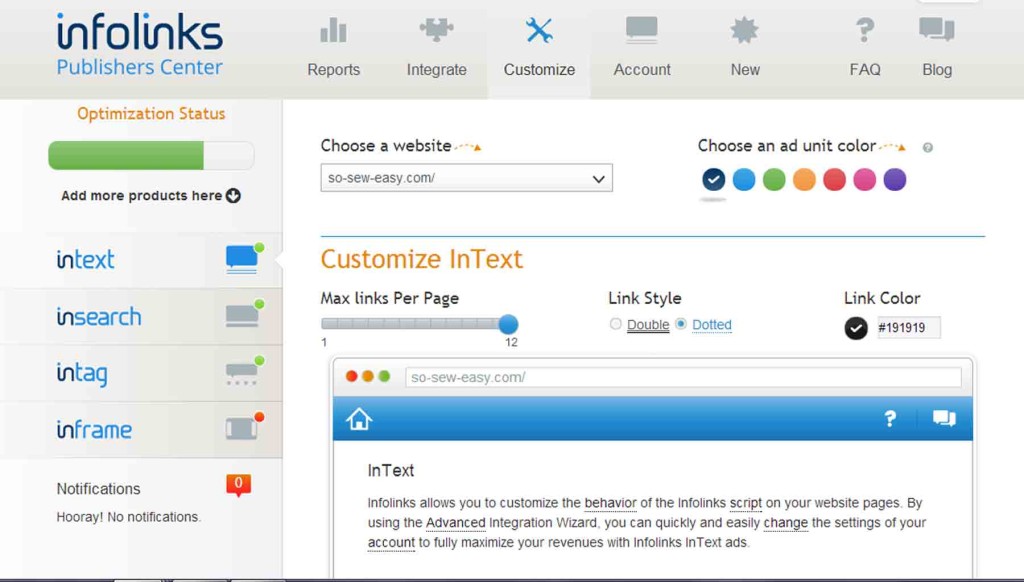
Task: Click the Double link style label
Action: (x=648, y=325)
